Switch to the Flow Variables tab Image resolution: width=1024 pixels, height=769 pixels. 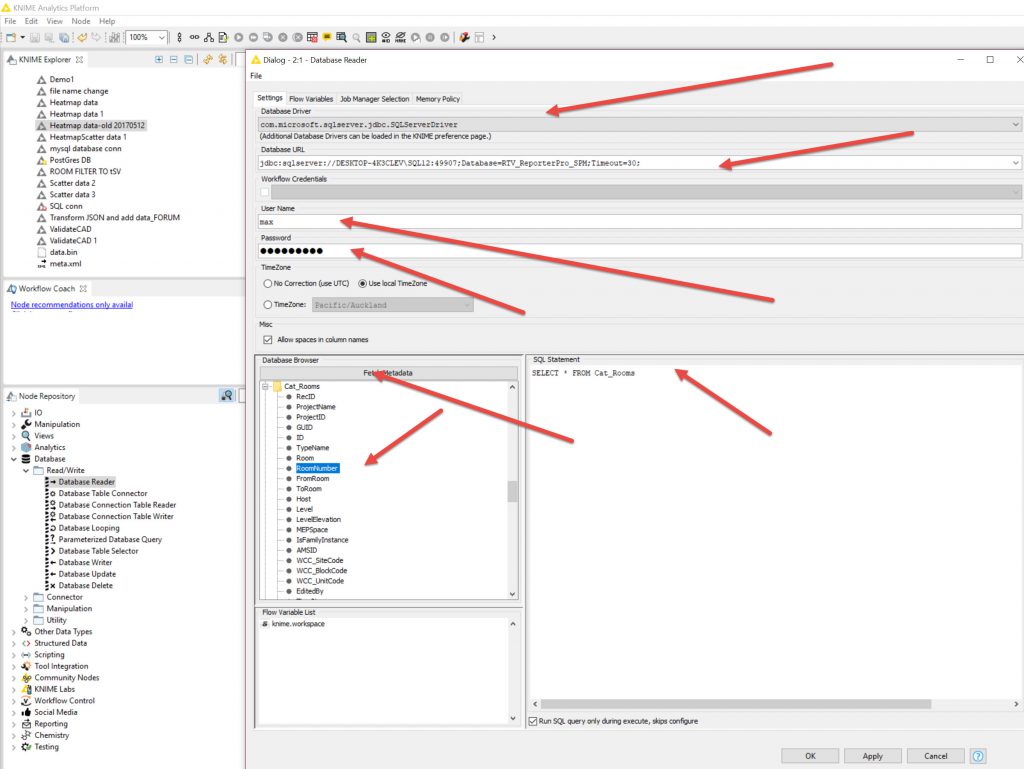[x=311, y=99]
